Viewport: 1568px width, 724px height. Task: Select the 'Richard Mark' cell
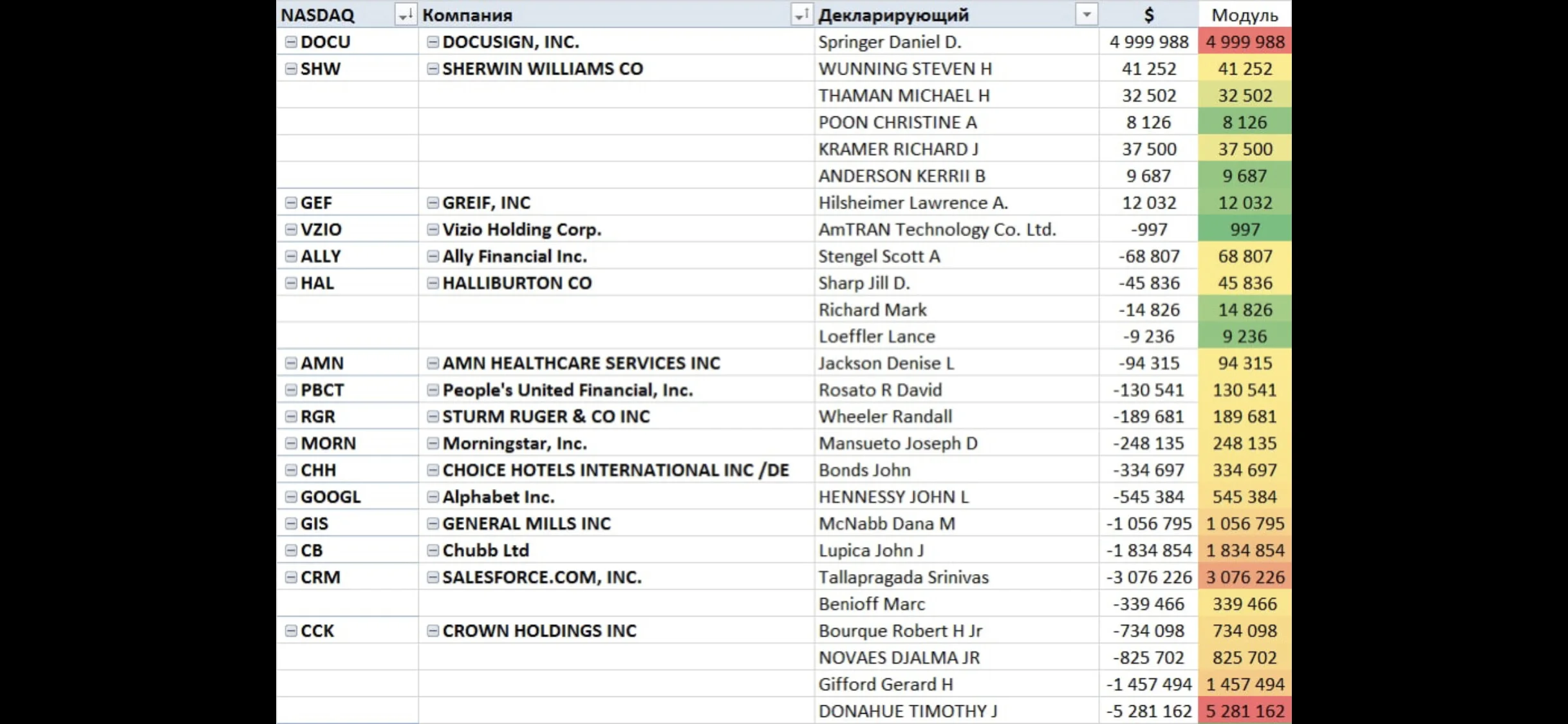tap(957, 310)
